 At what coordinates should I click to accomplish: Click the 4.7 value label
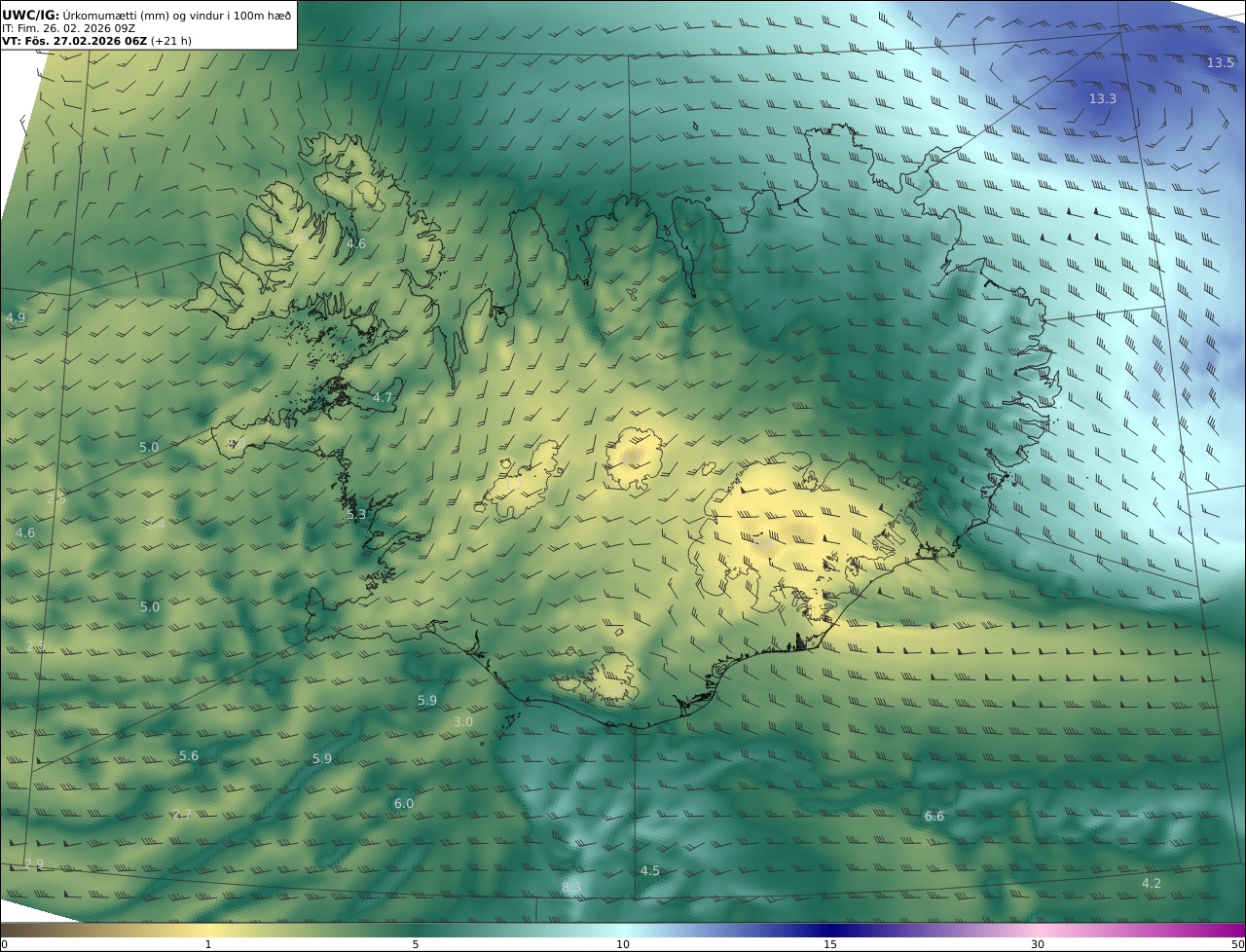383,398
